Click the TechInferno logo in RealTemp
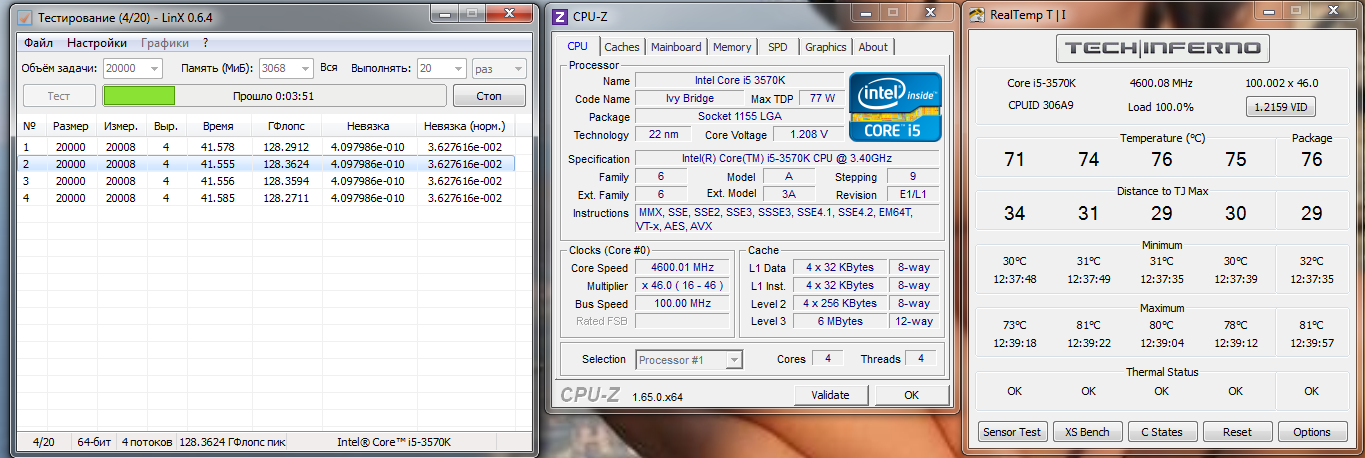The image size is (1365, 458). [1163, 48]
